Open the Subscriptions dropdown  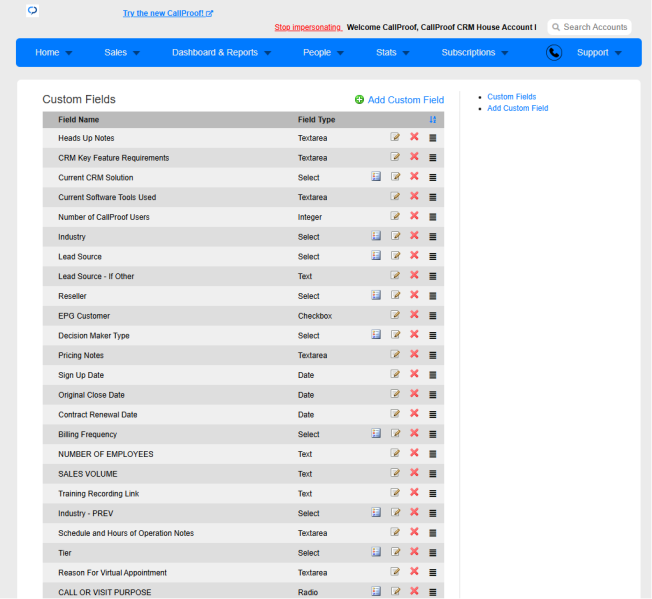tap(474, 52)
